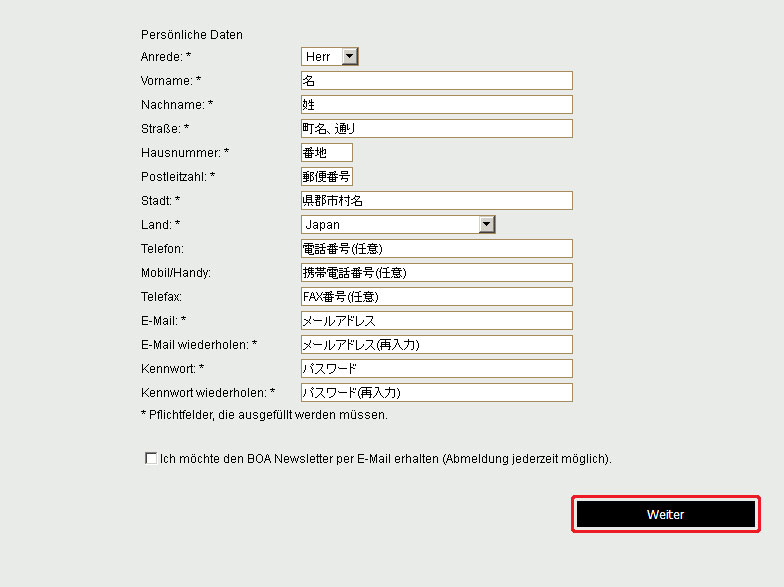Click the Kennwort wiederholen field
The height and width of the screenshot is (587, 784).
[436, 393]
